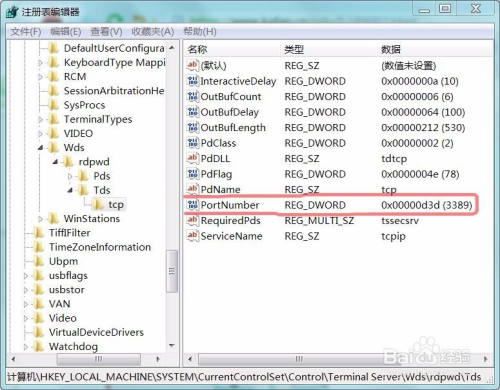500x390 pixels.
Task: Select the Wds folder icon
Action: click(x=53, y=147)
